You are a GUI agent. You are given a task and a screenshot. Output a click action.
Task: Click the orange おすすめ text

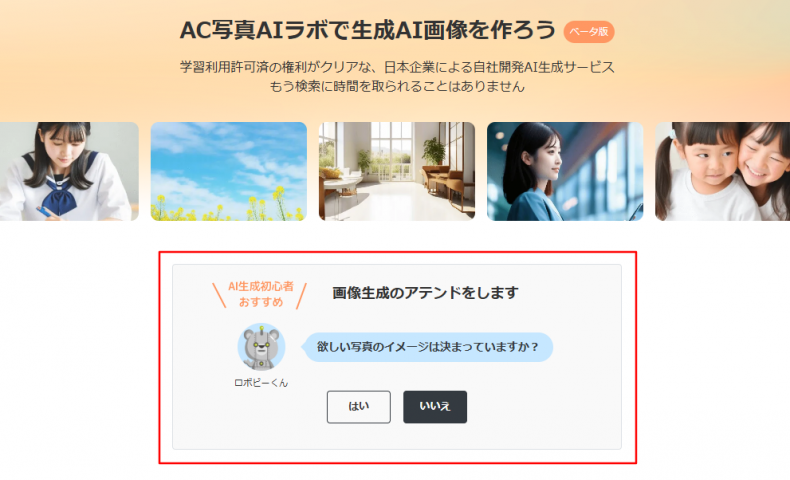260,302
